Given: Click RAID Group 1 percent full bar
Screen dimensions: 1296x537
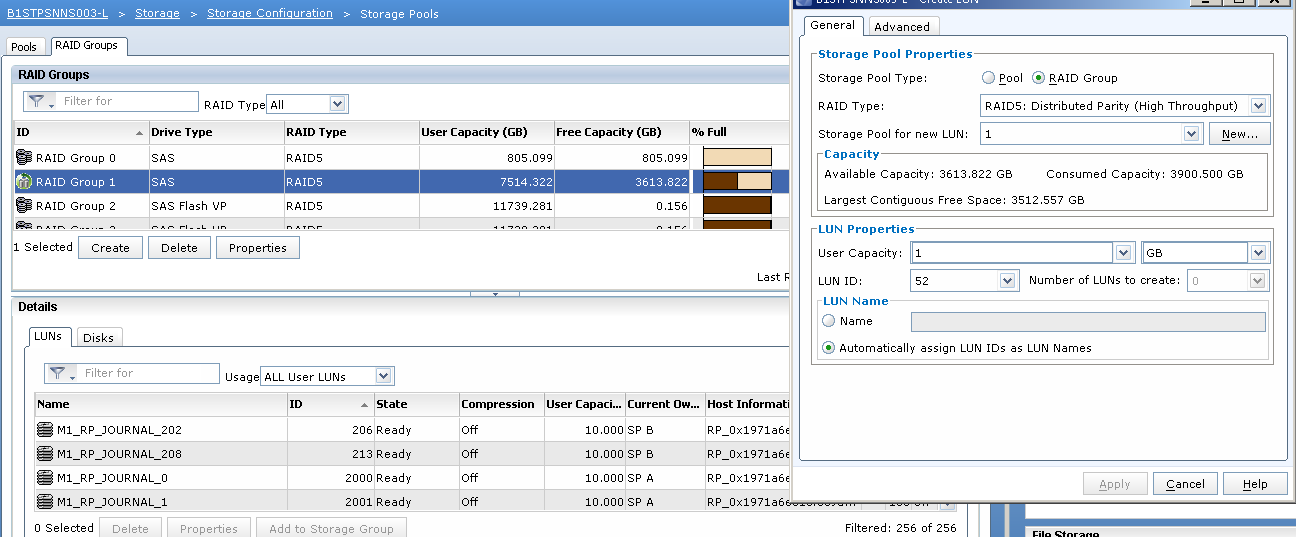Looking at the screenshot, I should [738, 181].
